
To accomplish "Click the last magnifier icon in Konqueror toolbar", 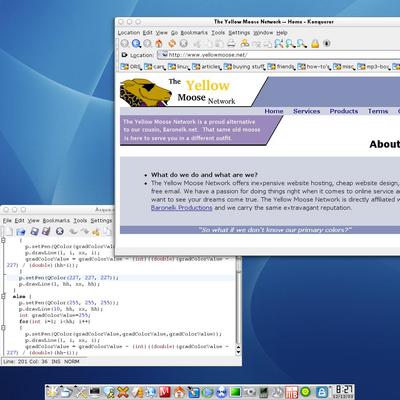I will coord(302,43).
